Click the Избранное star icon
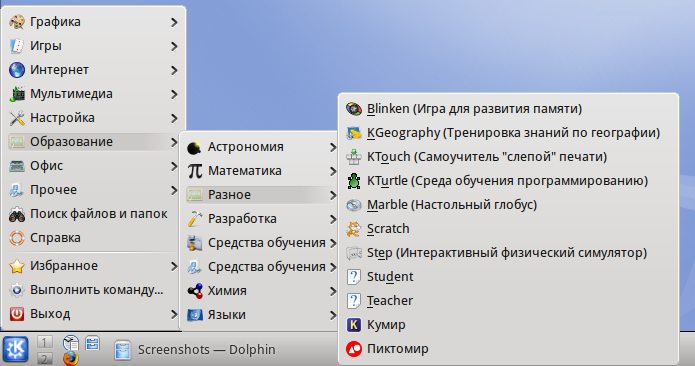695x366 pixels. click(17, 266)
